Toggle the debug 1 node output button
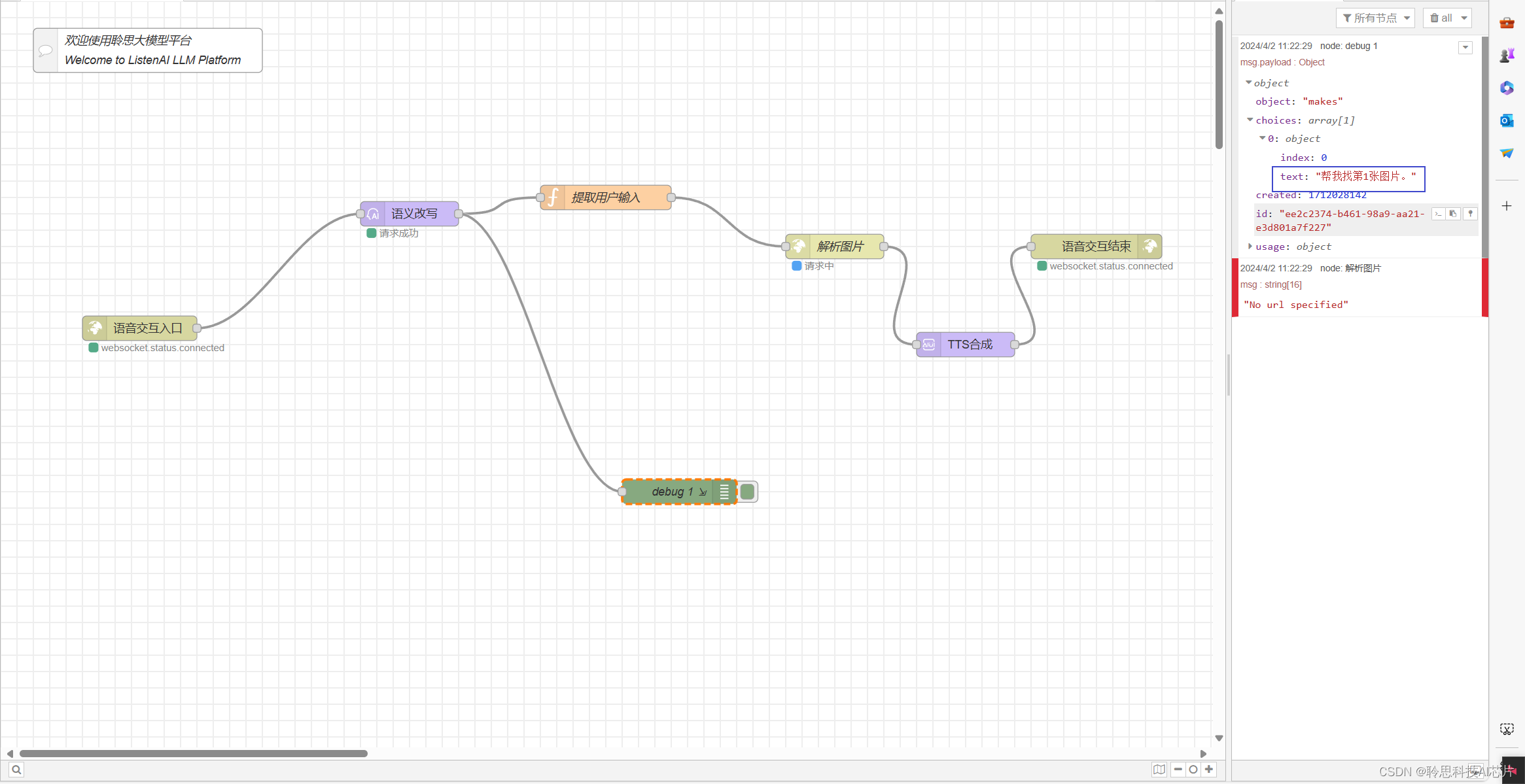Viewport: 1525px width, 784px height. click(x=748, y=492)
